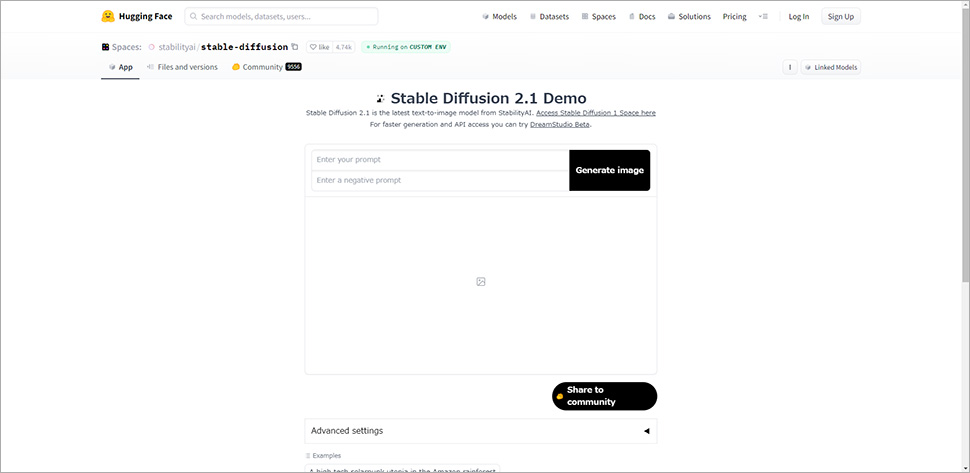Click the Spaces grid icon beside the breadcrumb
Screen dimensions: 970x473
click(105, 47)
